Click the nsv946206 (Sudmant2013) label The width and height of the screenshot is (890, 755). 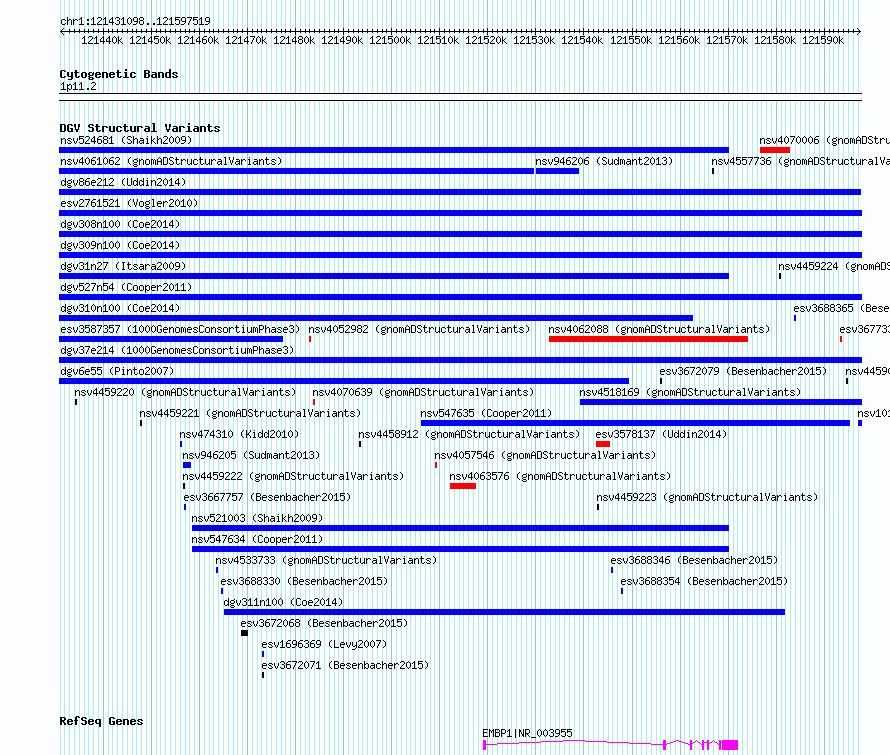(604, 161)
